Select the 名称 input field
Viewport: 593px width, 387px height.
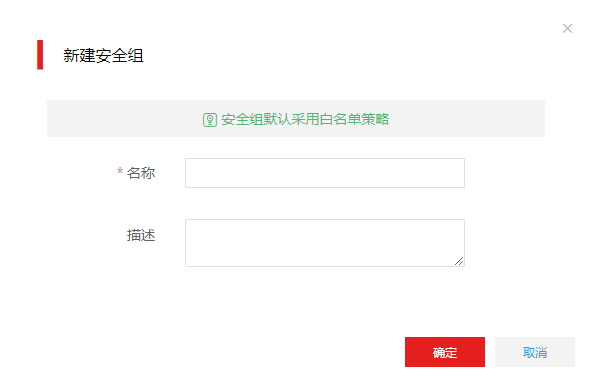325,173
